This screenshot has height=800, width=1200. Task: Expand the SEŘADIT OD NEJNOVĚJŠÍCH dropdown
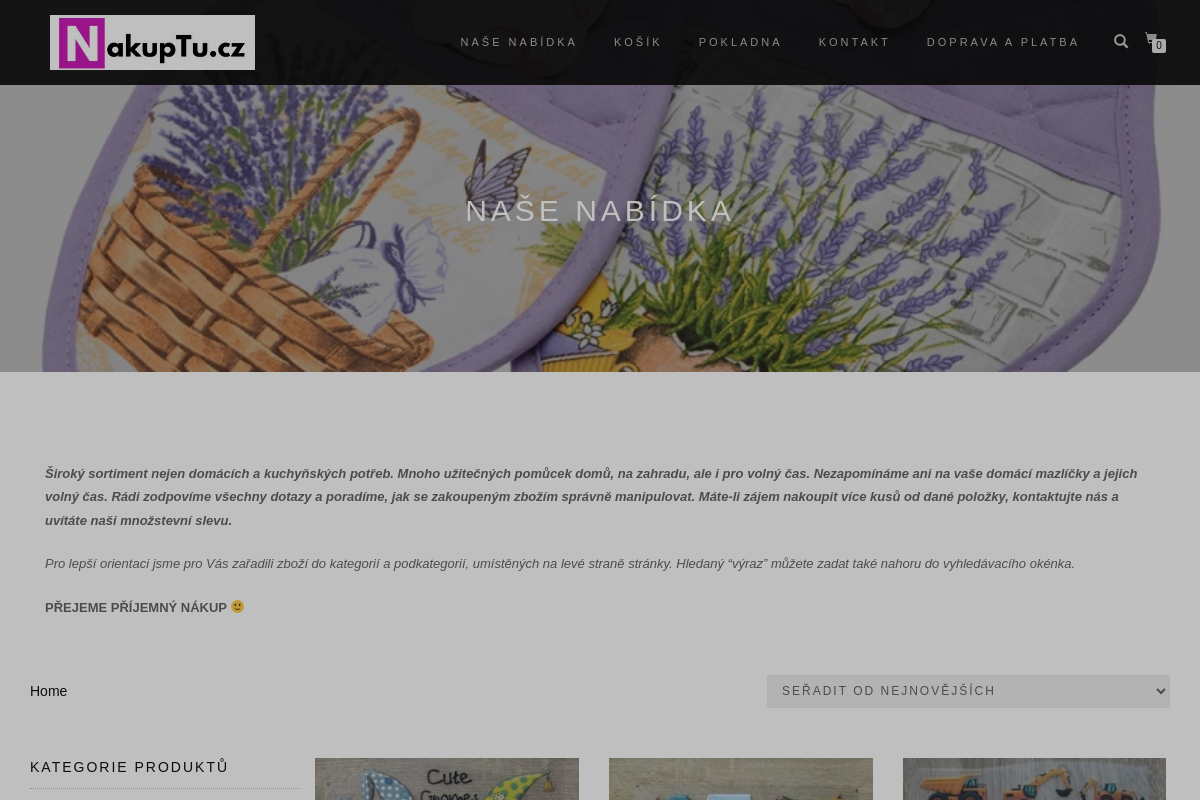(x=968, y=691)
